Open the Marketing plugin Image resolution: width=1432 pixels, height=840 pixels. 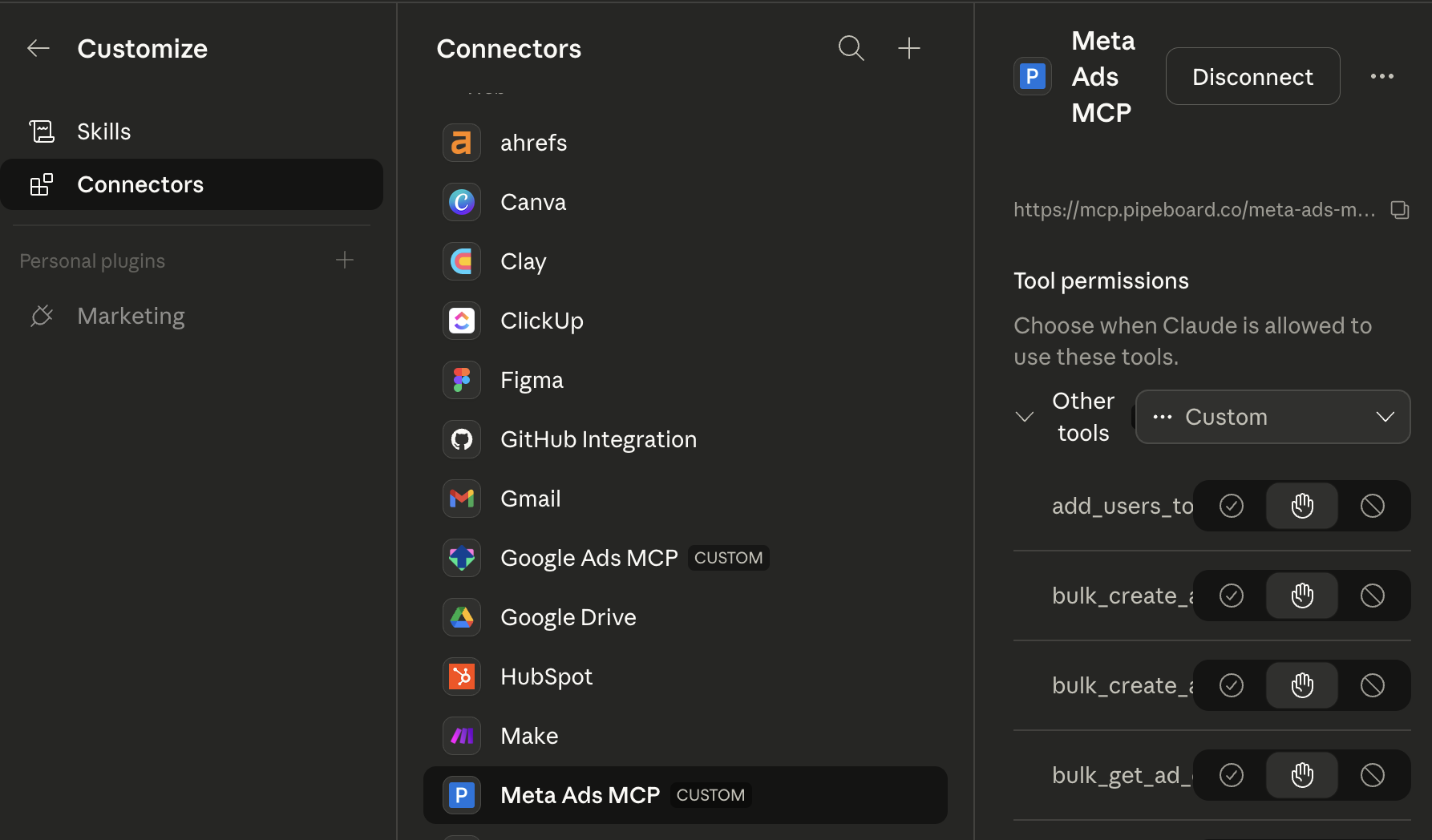click(x=131, y=317)
